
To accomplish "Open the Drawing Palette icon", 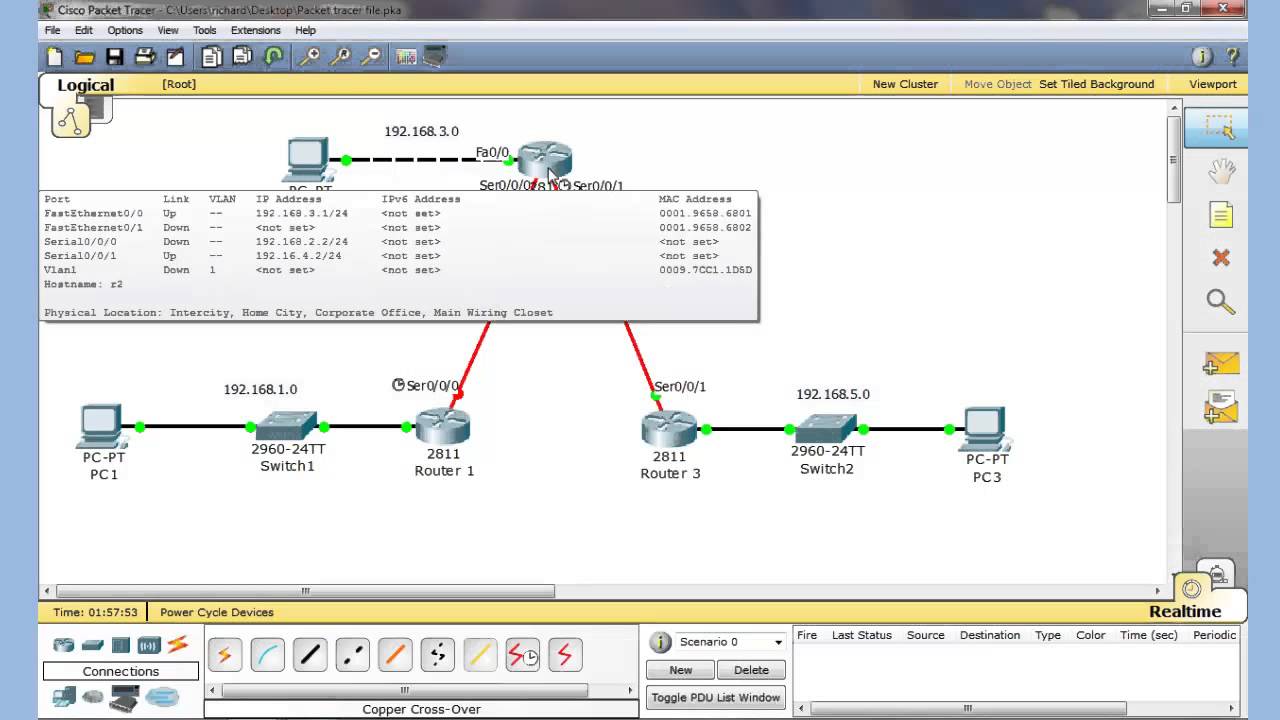I will 406,57.
